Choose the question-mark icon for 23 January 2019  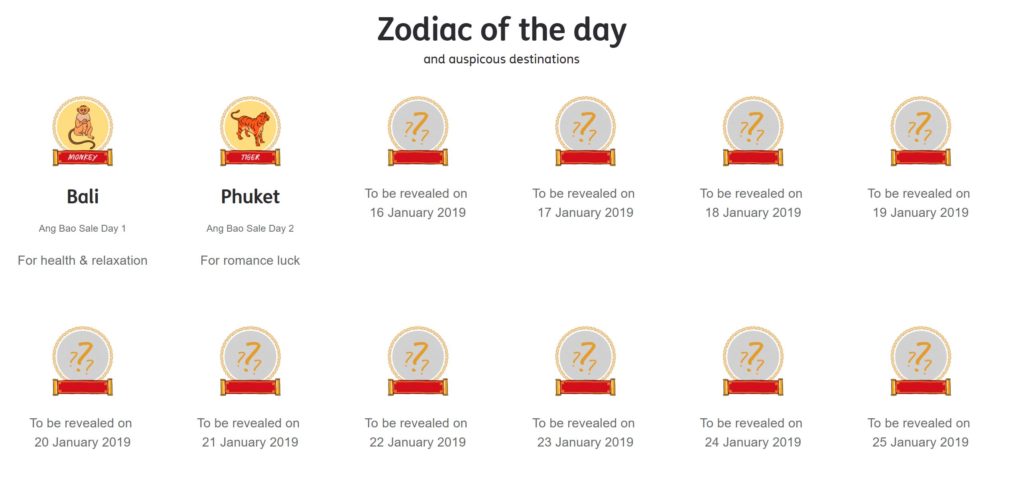pos(585,360)
